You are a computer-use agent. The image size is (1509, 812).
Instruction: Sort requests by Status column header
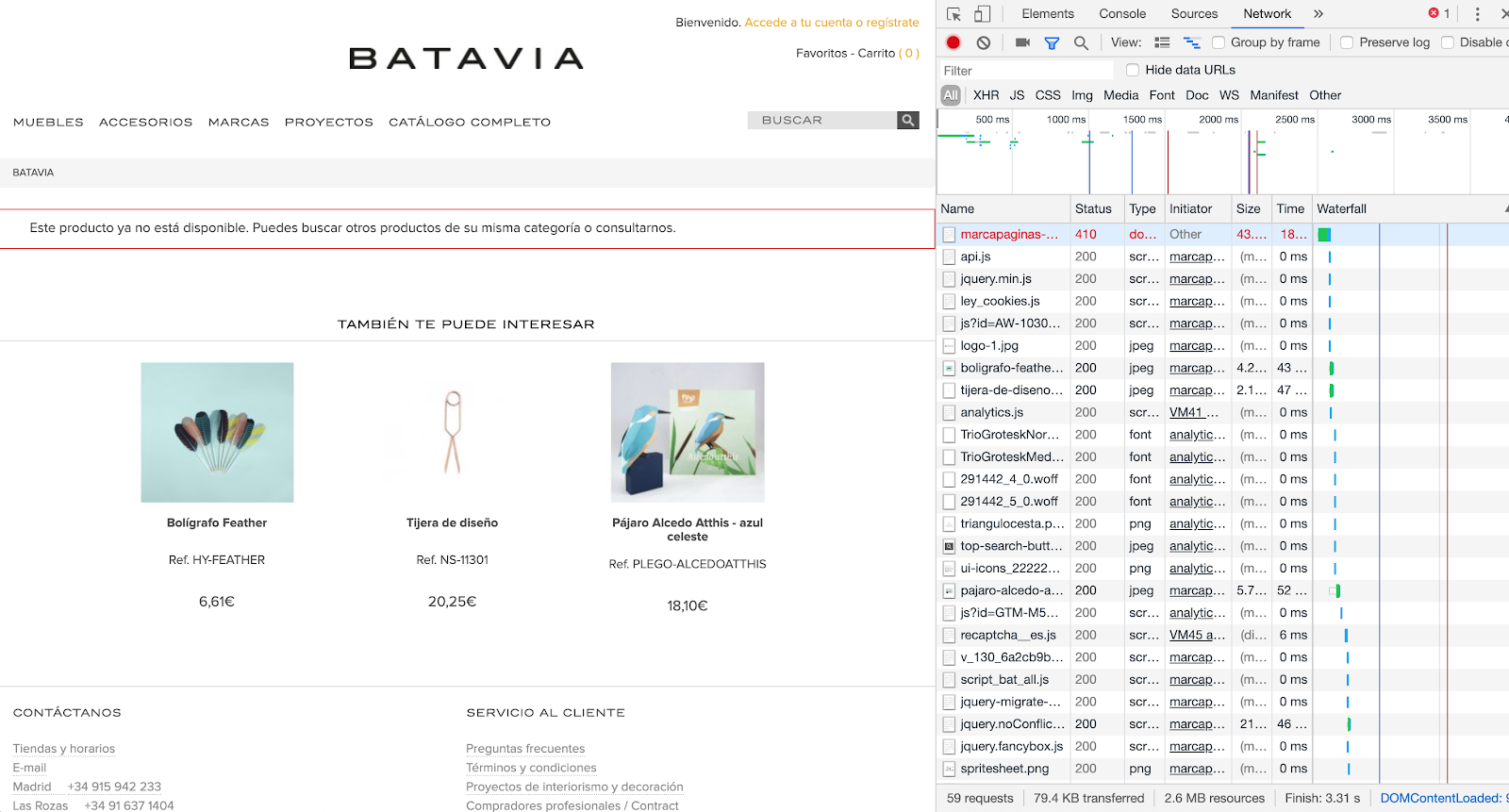tap(1097, 209)
